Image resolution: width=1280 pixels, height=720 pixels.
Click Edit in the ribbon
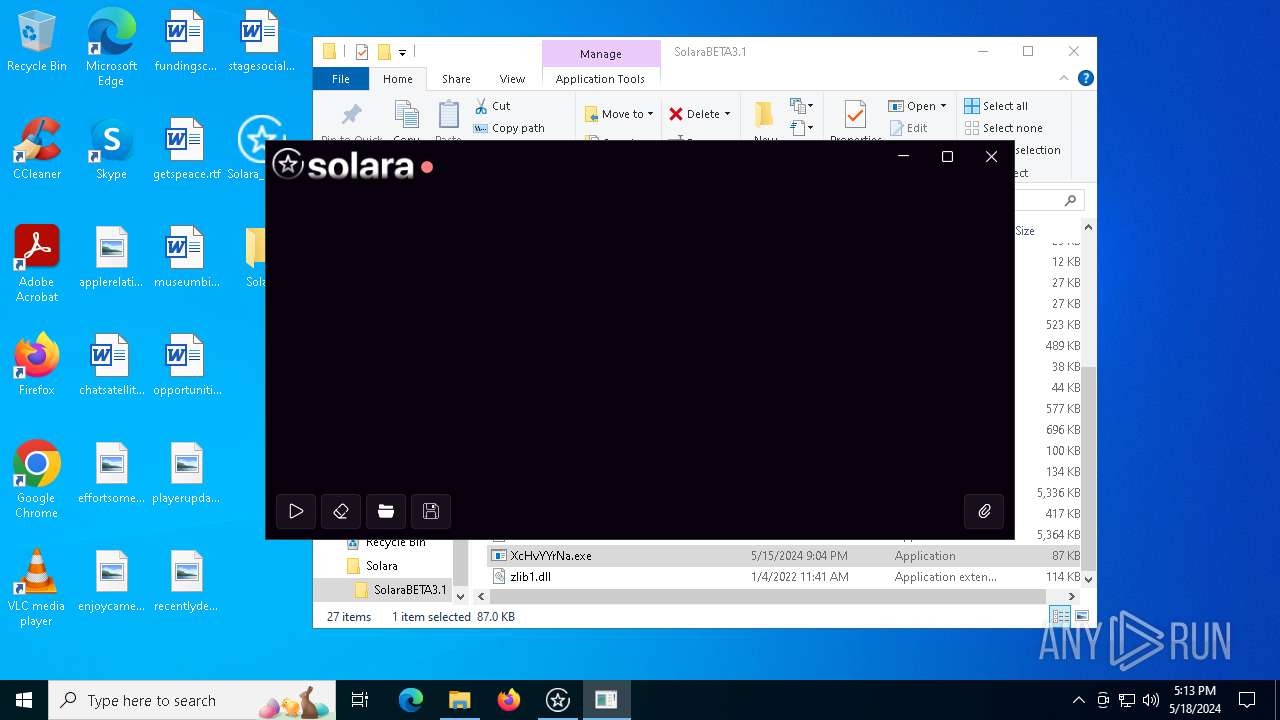[908, 128]
